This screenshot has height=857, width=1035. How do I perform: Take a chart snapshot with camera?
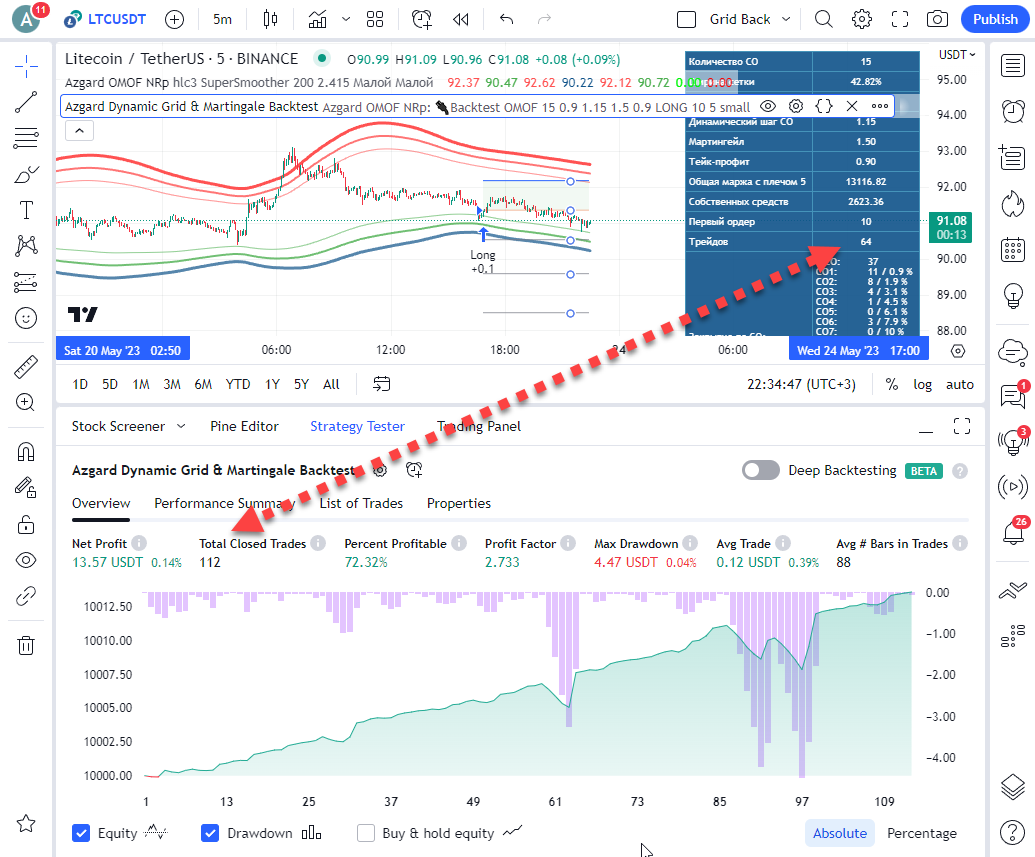tap(937, 20)
